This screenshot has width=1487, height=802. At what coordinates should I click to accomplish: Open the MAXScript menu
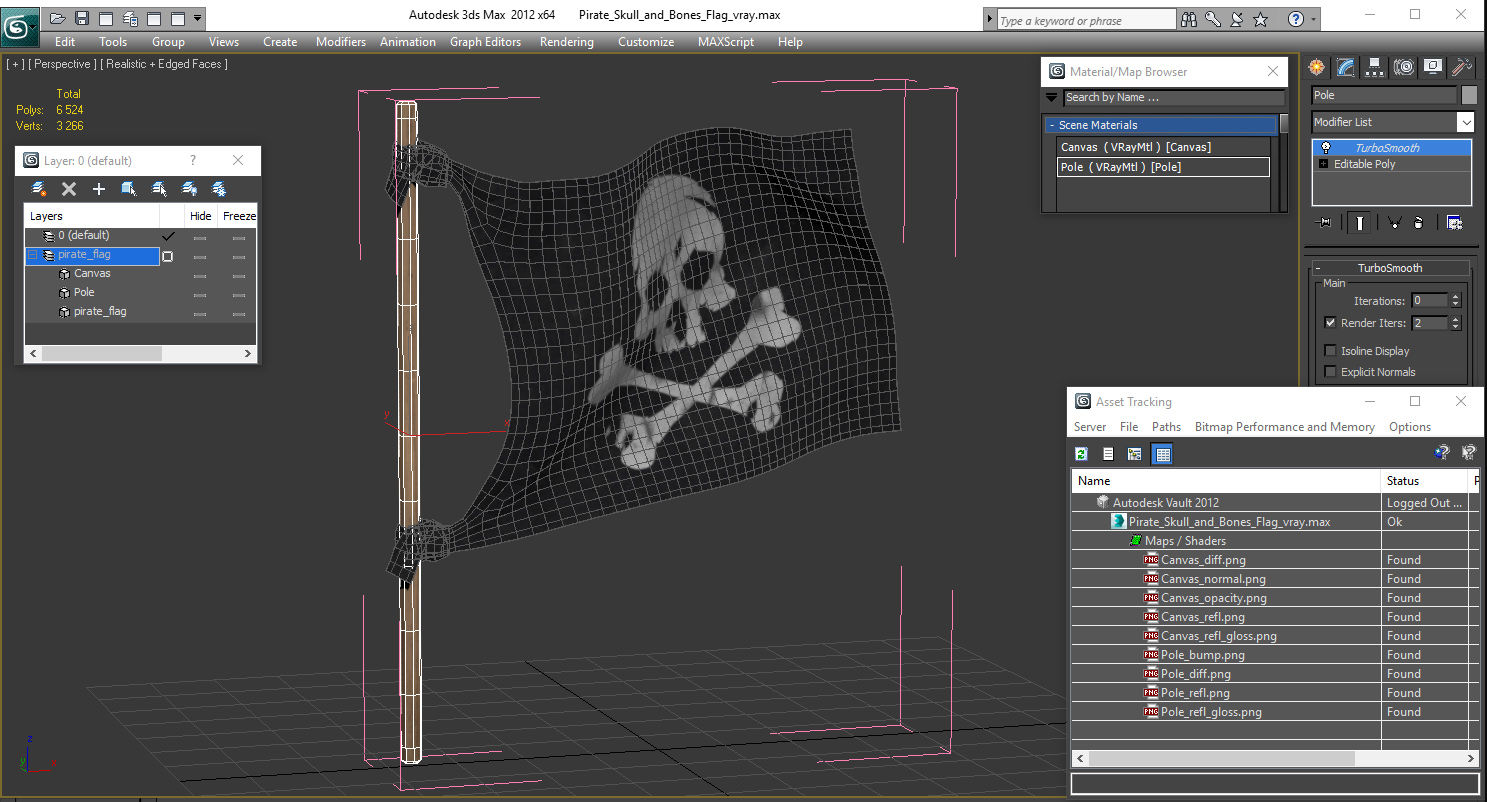point(726,42)
